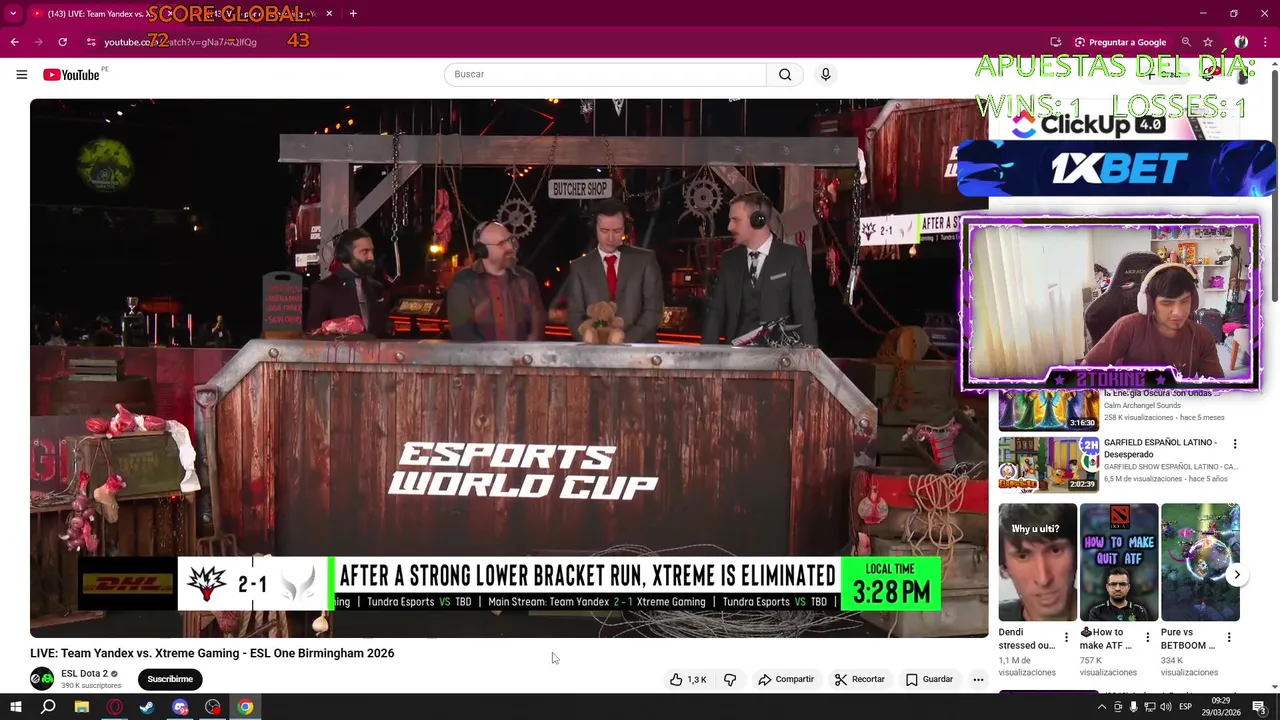The width and height of the screenshot is (1280, 720).
Task: Open the clock showing 09:29
Action: (x=1221, y=707)
